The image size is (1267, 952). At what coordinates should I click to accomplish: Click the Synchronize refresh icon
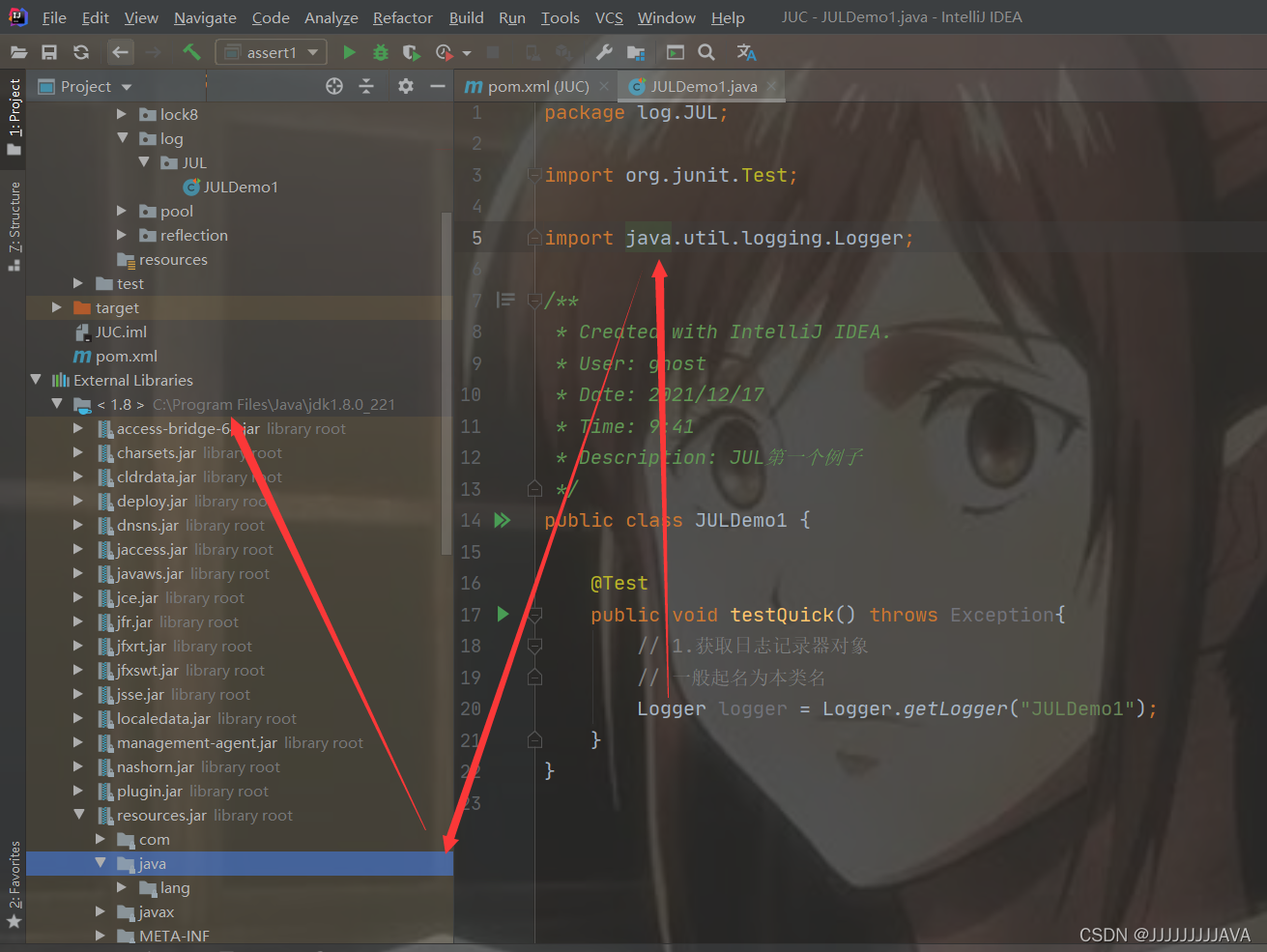point(81,52)
